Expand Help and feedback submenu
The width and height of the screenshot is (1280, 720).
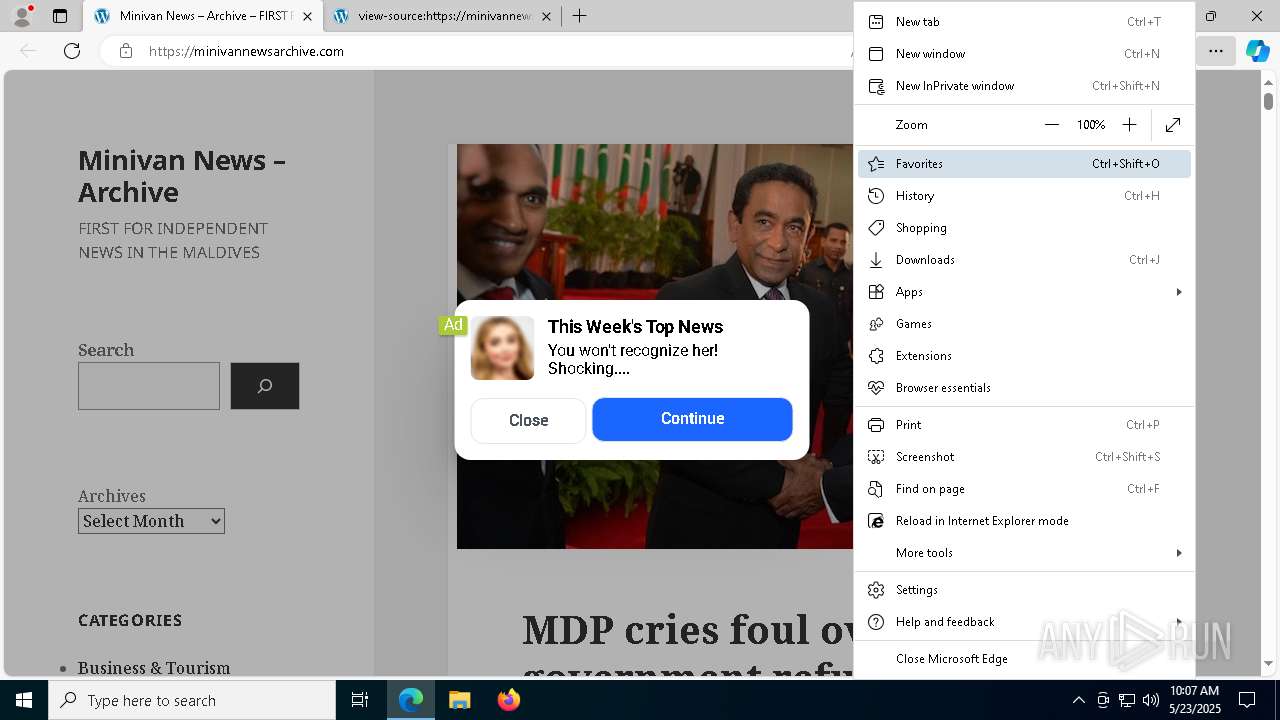(x=1024, y=622)
